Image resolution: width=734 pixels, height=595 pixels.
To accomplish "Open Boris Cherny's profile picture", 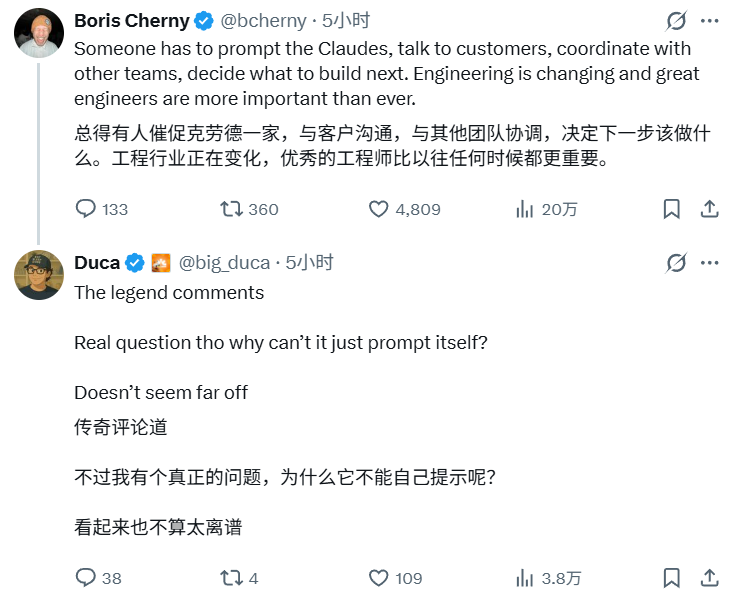I will [x=39, y=33].
